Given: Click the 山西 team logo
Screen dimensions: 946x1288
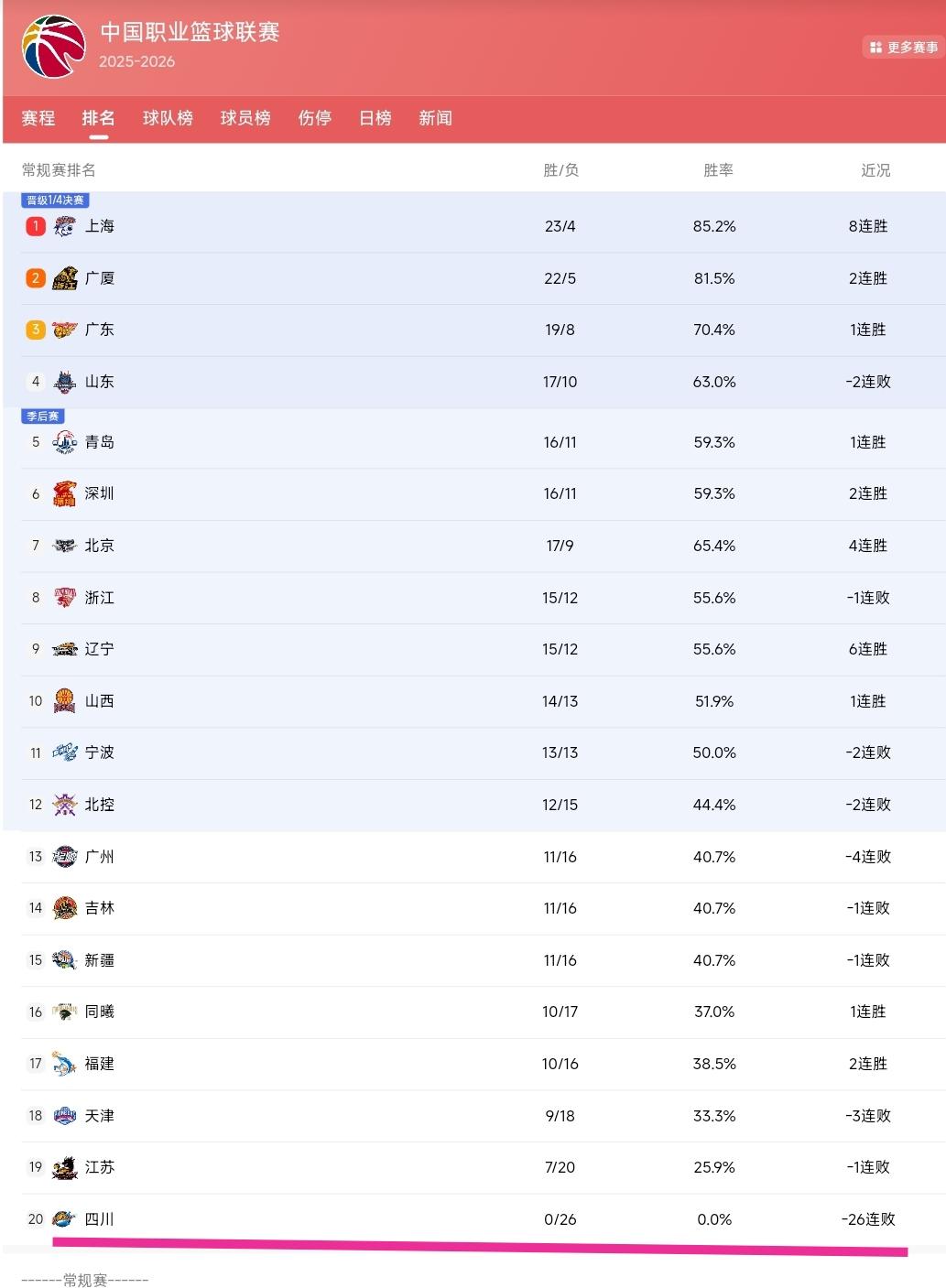Looking at the screenshot, I should [x=64, y=701].
